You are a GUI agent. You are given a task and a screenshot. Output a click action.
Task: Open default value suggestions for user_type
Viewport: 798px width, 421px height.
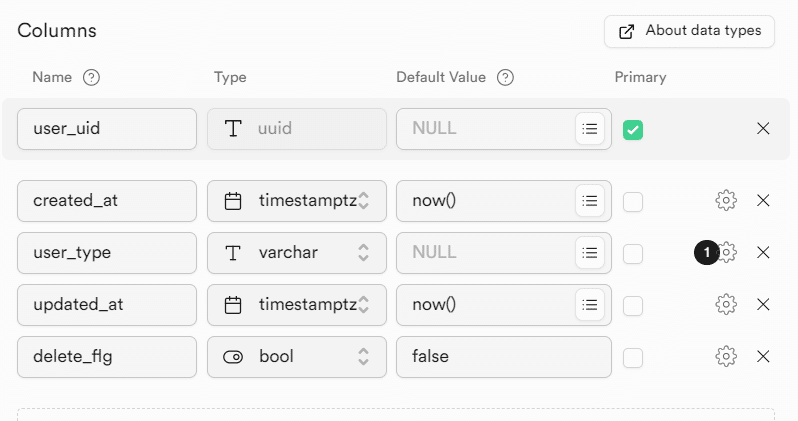click(x=590, y=253)
